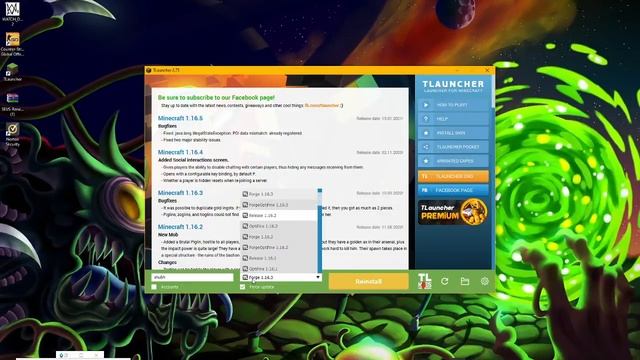This screenshot has width=640, height=360.
Task: Click the username input field
Action: coord(192,277)
